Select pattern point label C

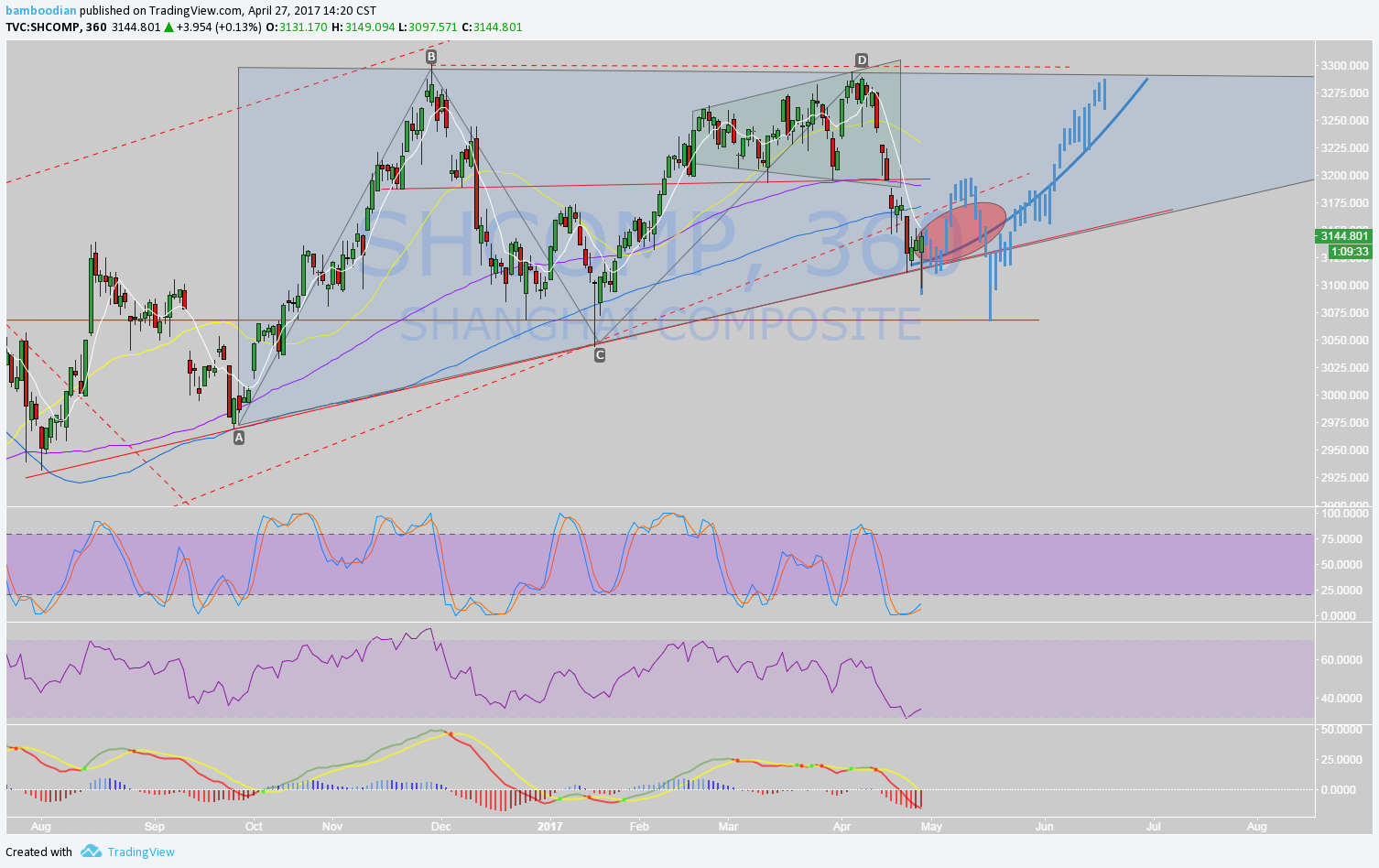600,354
